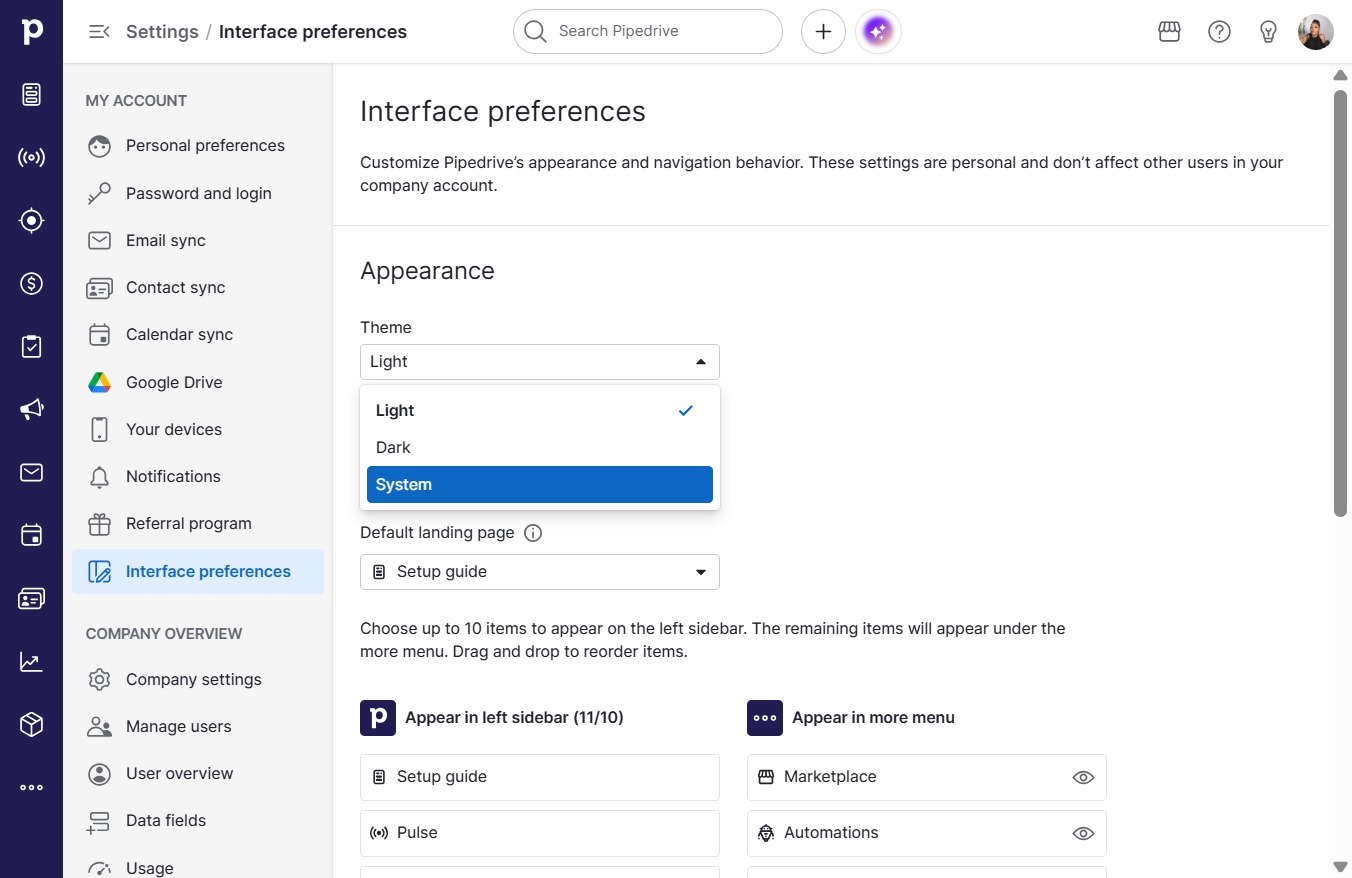Click the vertical scrollbar thumb

click(1341, 303)
